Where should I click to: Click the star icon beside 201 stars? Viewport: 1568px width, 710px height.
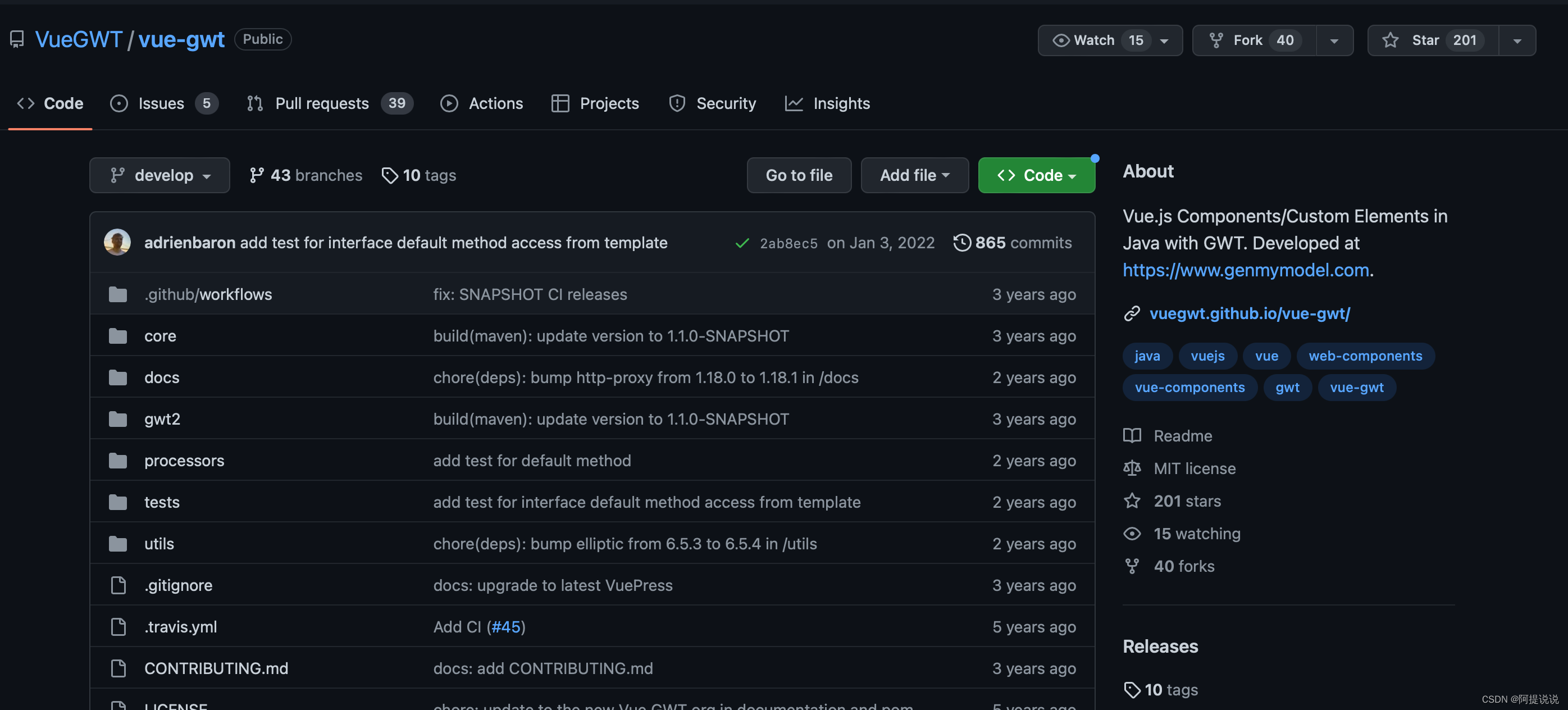[1132, 500]
